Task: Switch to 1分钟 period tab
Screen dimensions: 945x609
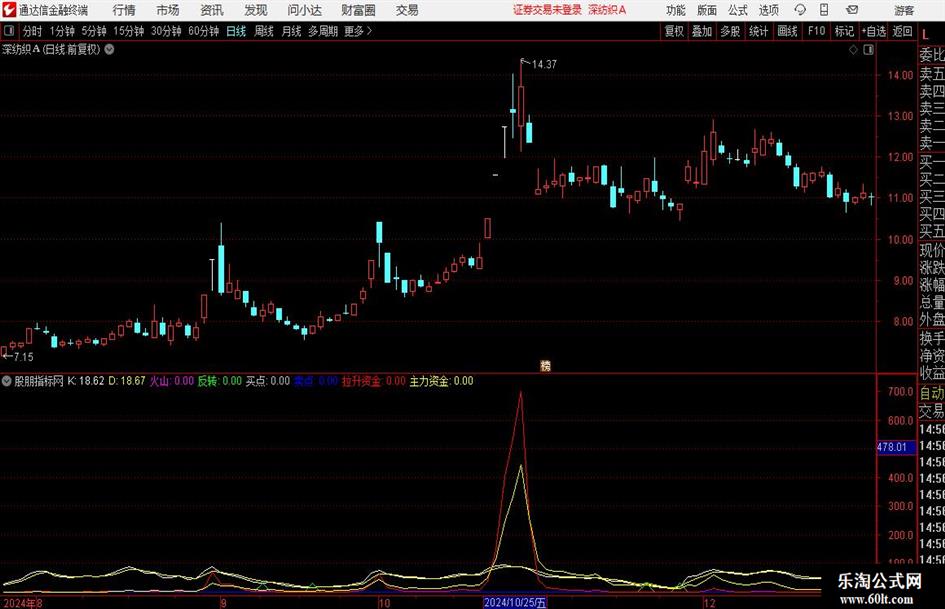Action: click(62, 31)
